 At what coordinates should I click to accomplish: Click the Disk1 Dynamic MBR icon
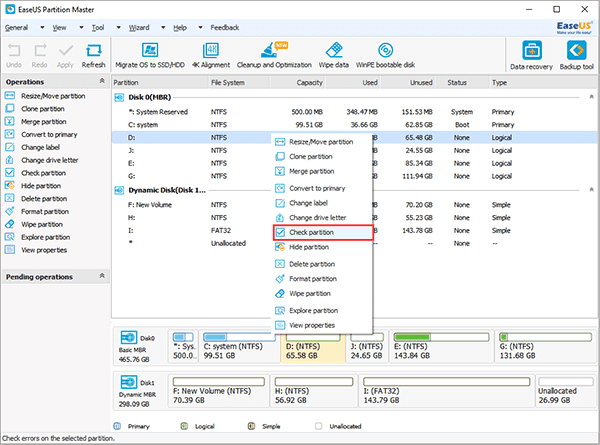click(129, 383)
